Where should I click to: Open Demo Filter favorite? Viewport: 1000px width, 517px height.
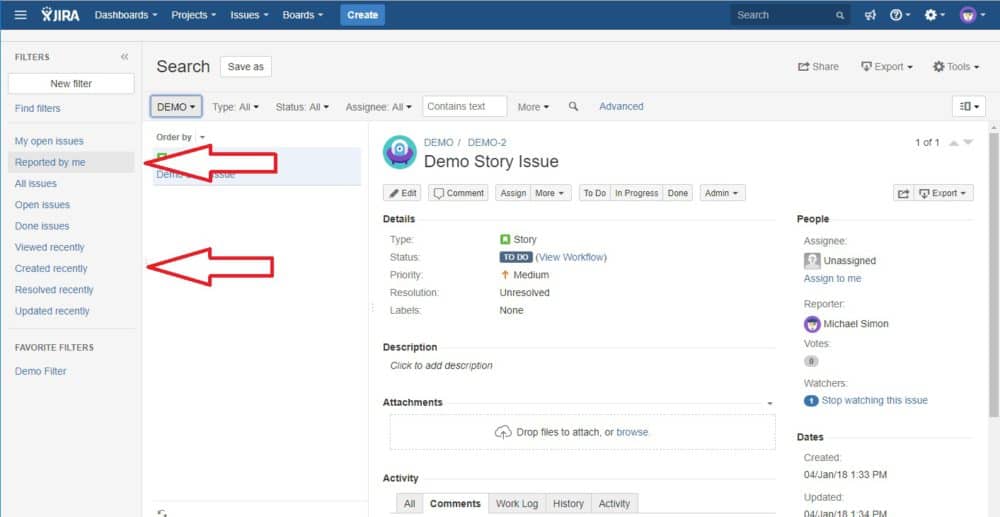[x=40, y=371]
